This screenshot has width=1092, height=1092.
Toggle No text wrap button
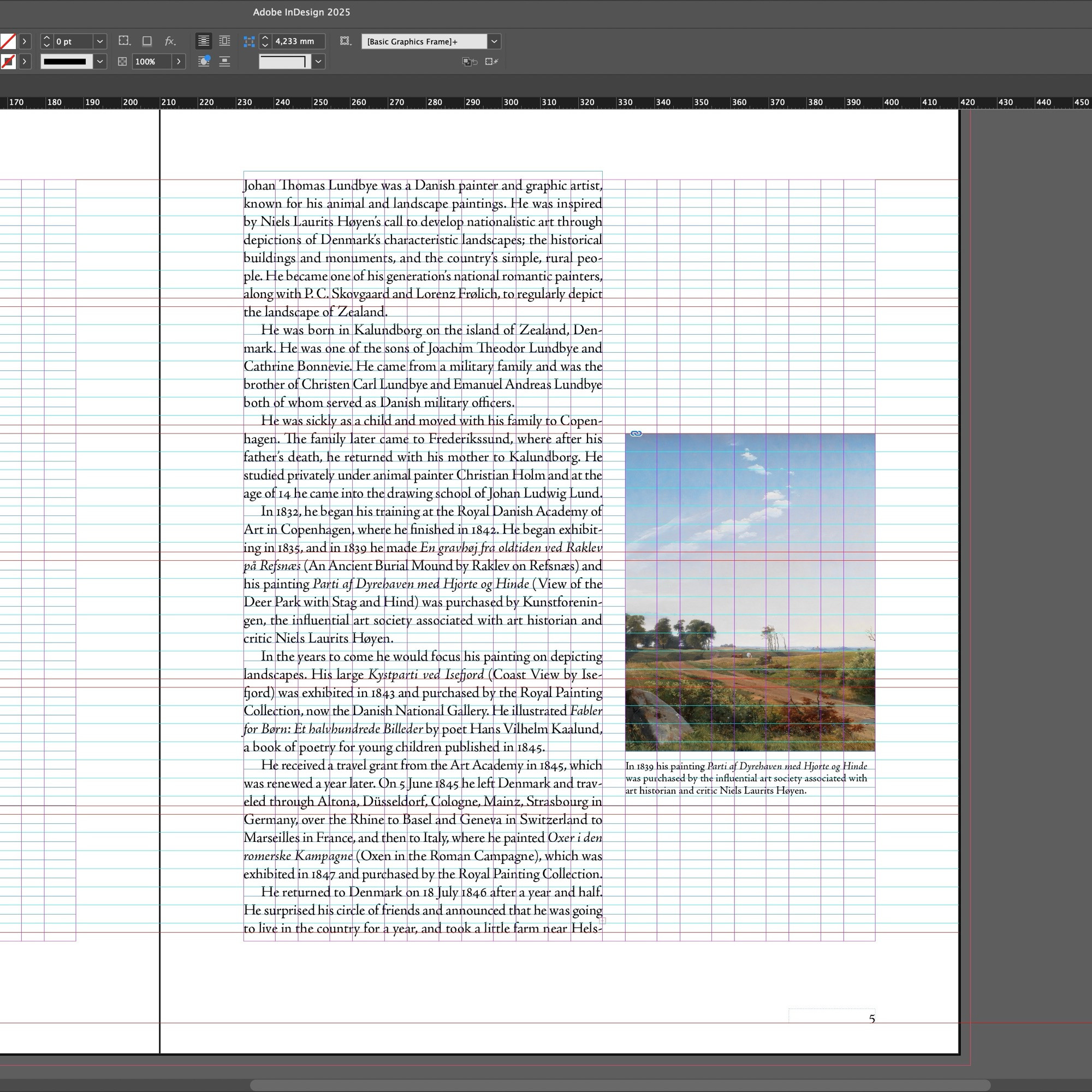tap(204, 41)
